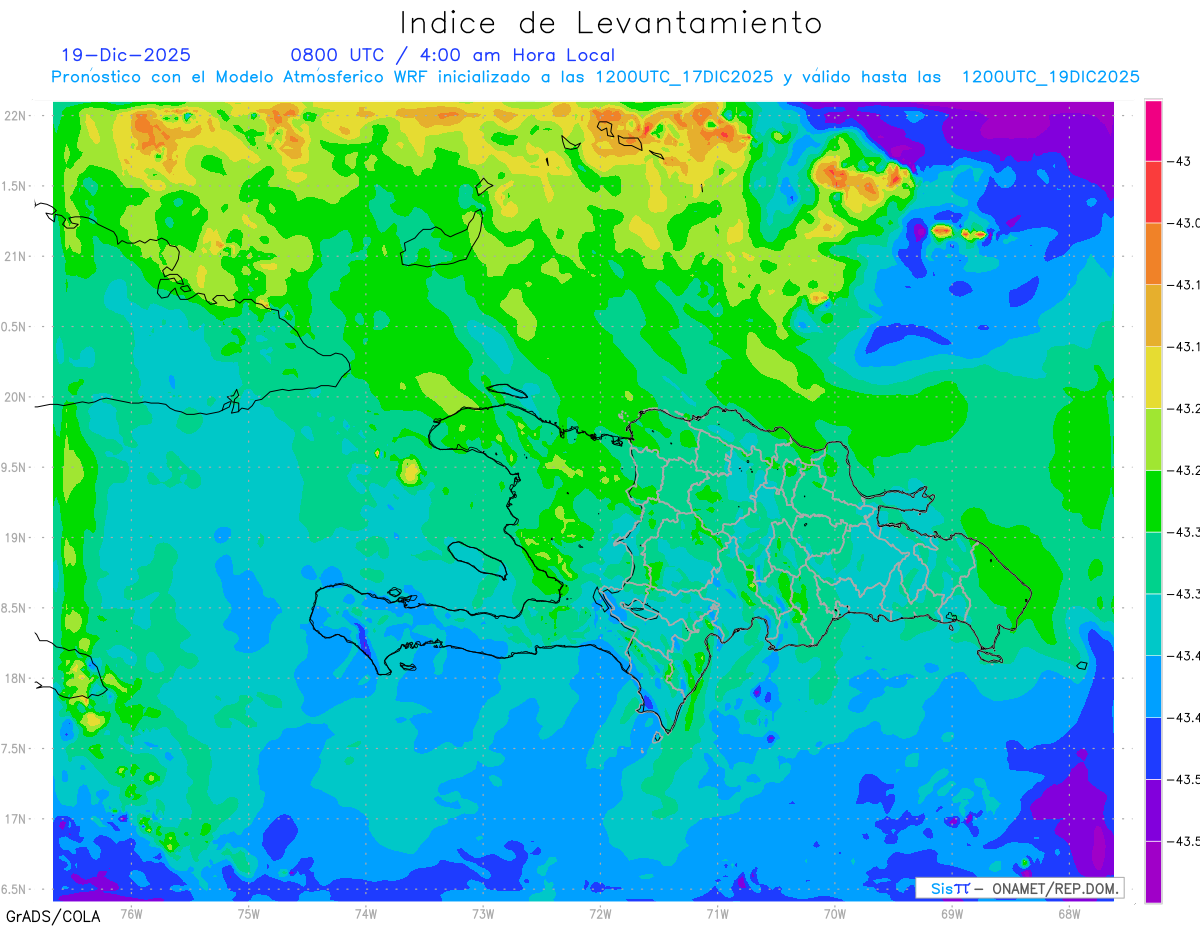
Task: Click the '71W' longitude label
Action: pos(717,913)
